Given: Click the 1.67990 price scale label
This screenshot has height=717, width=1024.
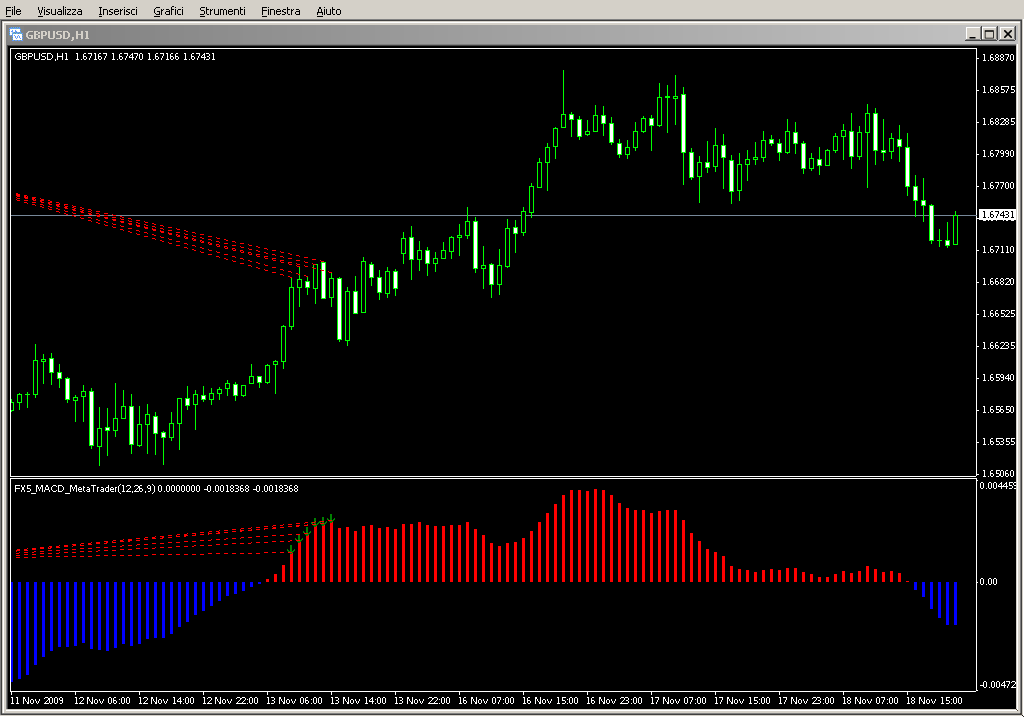Looking at the screenshot, I should tap(999, 153).
